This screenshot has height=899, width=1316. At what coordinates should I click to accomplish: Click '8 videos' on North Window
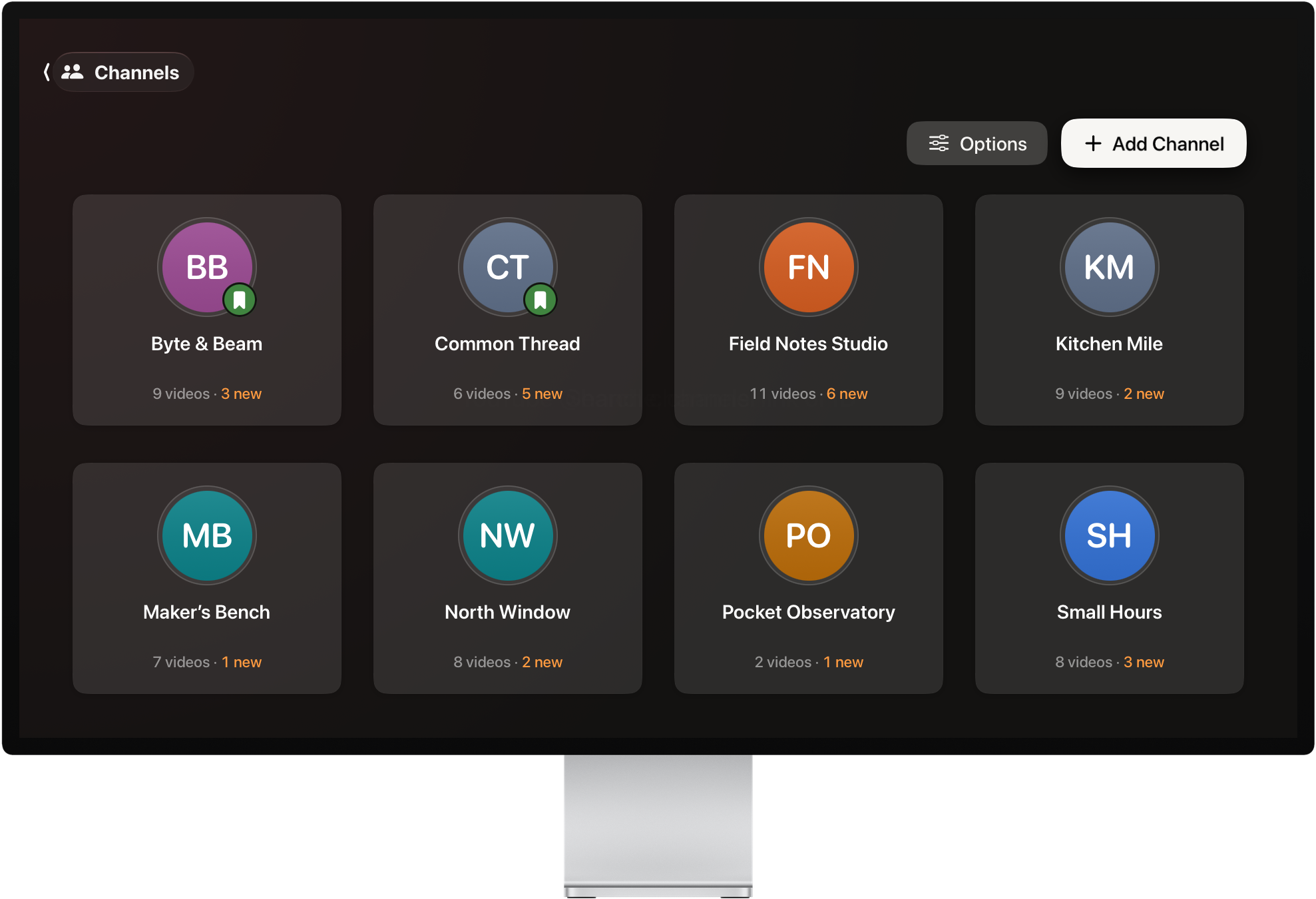(x=482, y=662)
